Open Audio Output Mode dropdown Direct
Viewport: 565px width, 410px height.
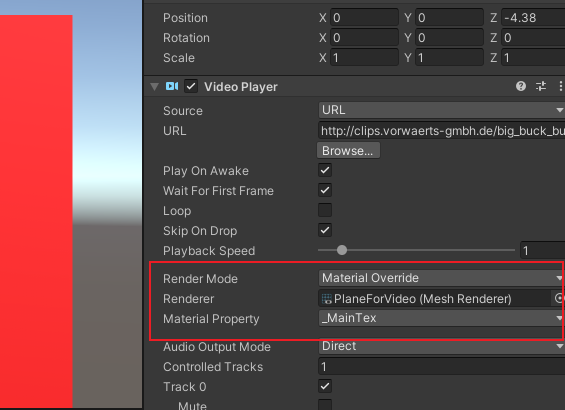click(441, 346)
